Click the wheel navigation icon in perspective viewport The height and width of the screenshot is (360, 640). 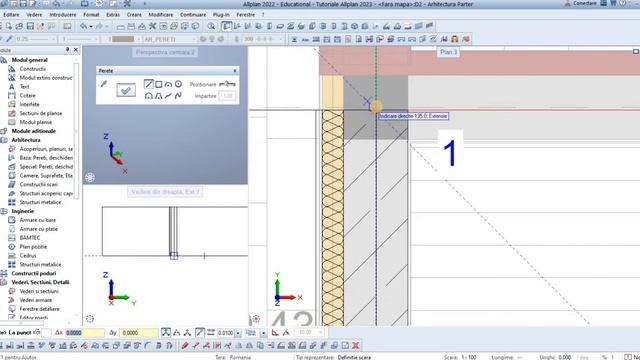click(90, 178)
